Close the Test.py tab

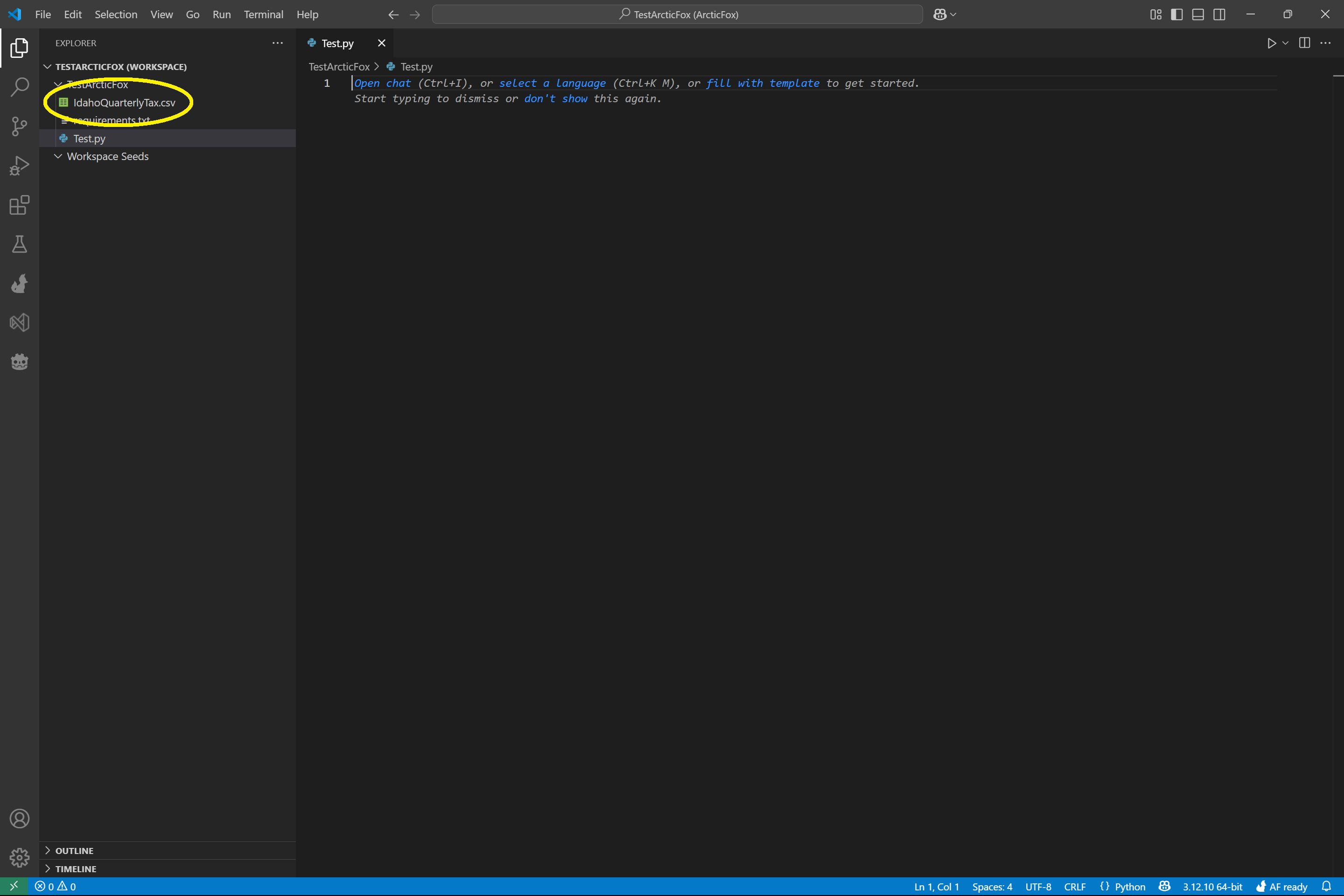382,43
